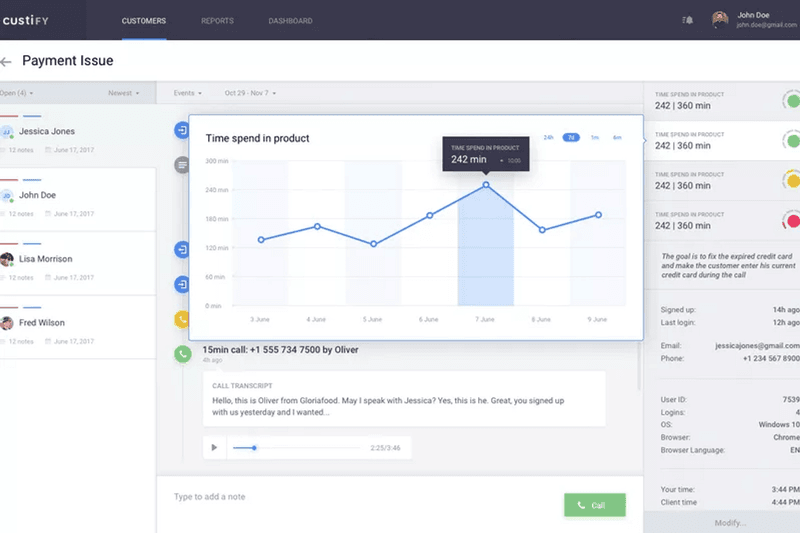This screenshot has height=533, width=800.
Task: Click the audio playback progress slider
Action: tap(296, 448)
